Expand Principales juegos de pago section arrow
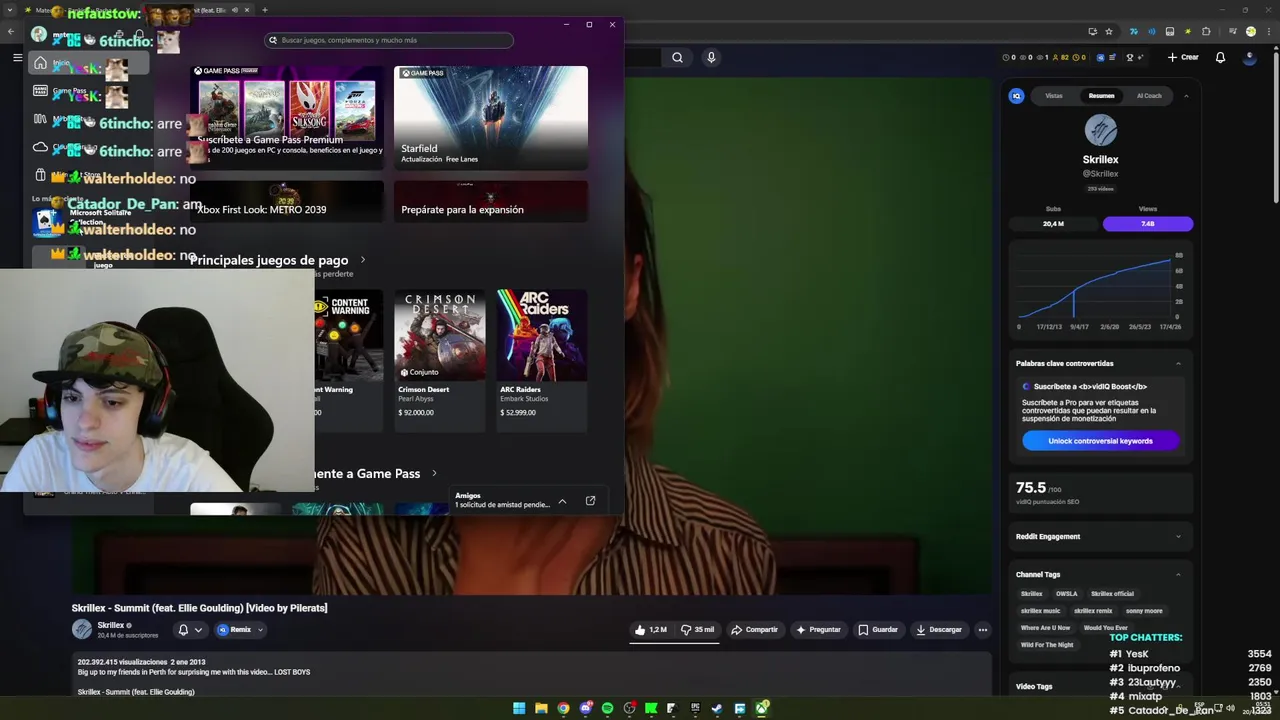 coord(362,260)
